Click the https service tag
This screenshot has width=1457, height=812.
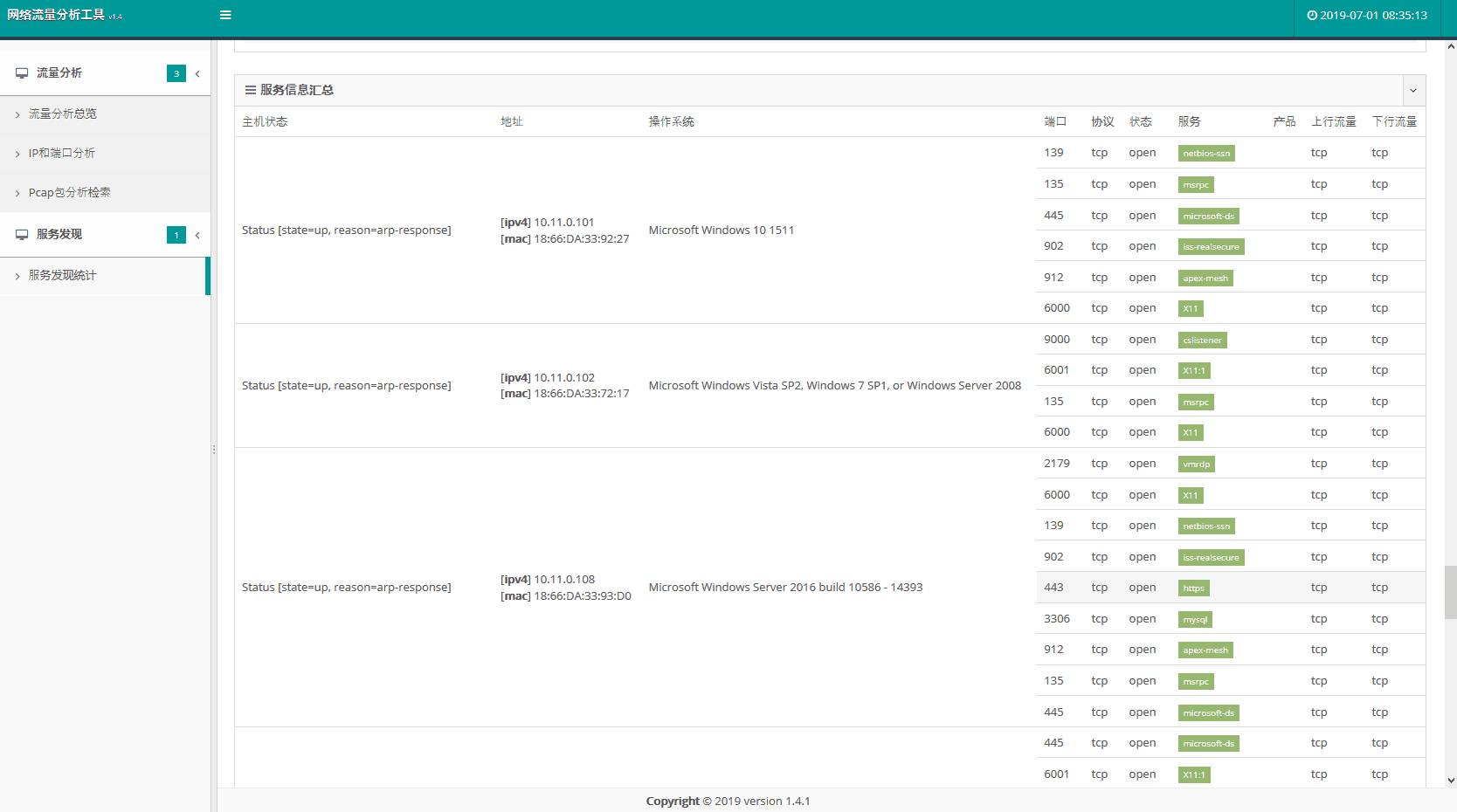pos(1193,588)
